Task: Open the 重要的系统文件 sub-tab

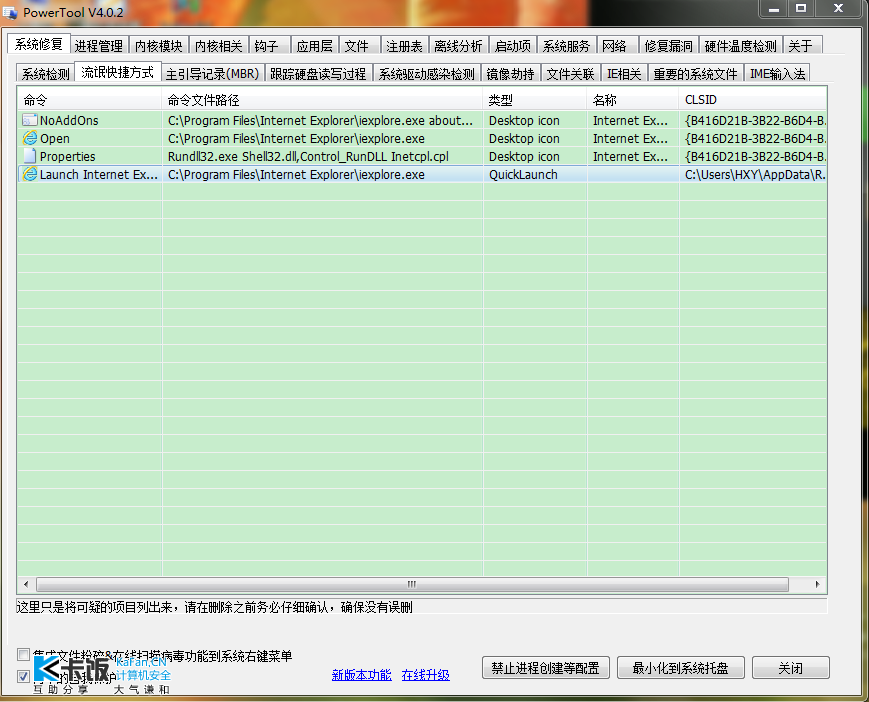Action: pyautogui.click(x=695, y=74)
